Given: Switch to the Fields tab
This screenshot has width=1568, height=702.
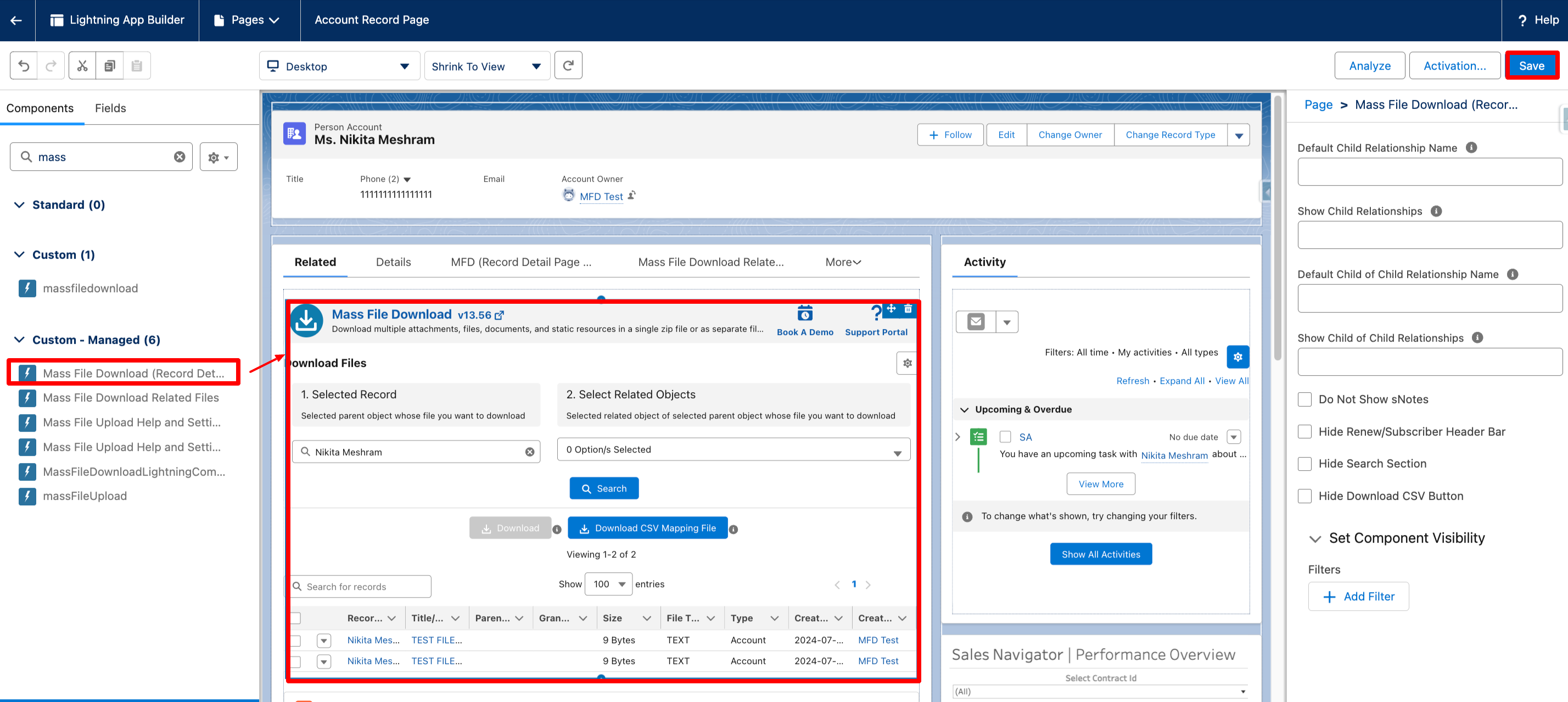Looking at the screenshot, I should pos(110,108).
